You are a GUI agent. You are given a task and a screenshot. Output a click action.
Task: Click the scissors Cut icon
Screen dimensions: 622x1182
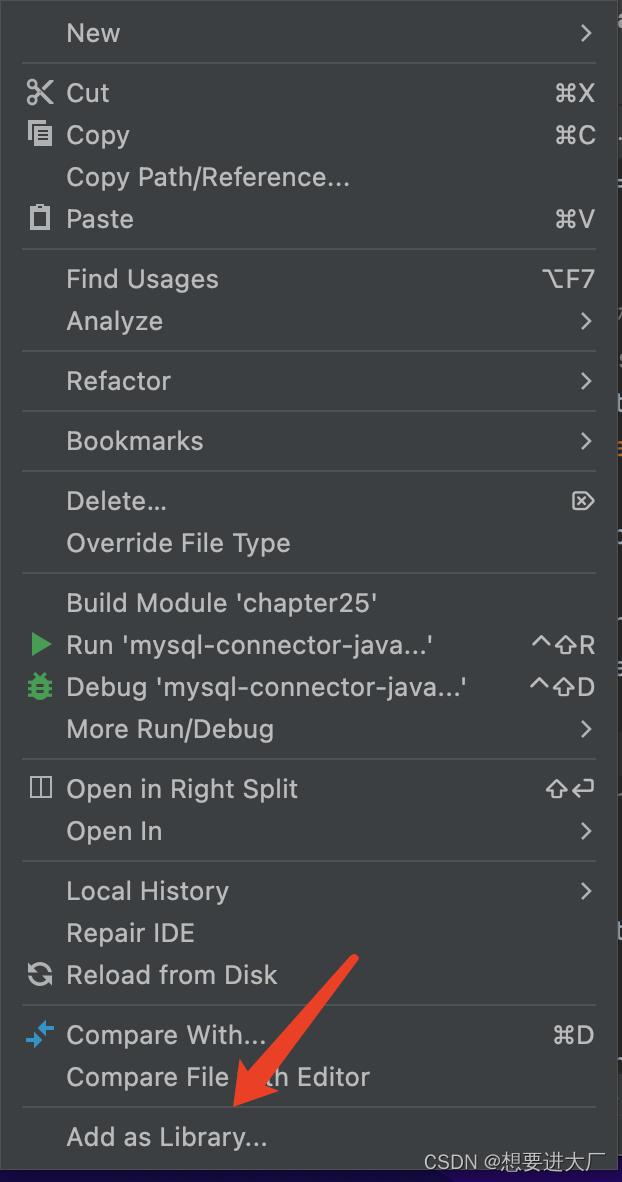(x=40, y=93)
